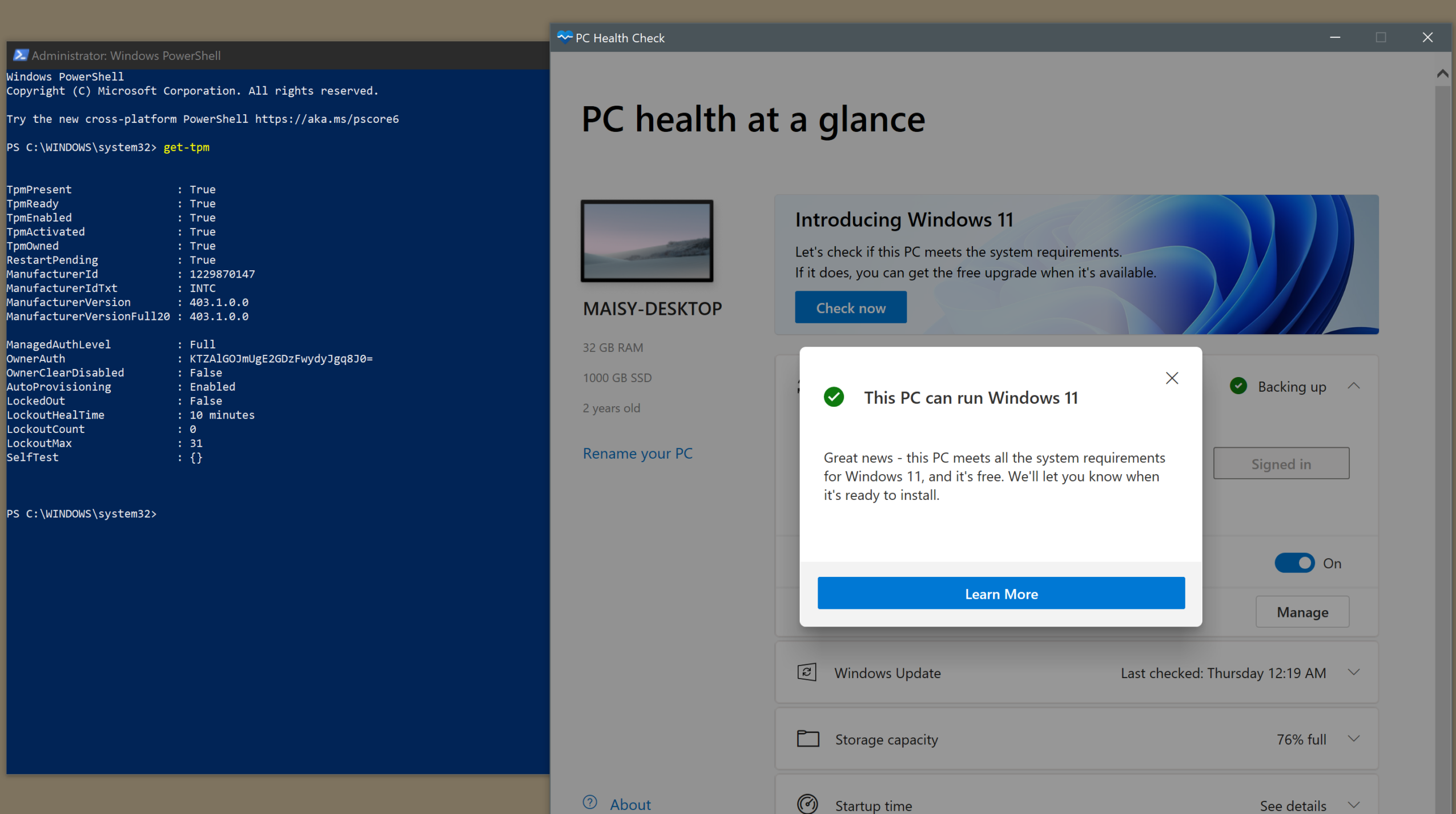Viewport: 1456px width, 814px height.
Task: Collapse the Backing up section chevron
Action: tap(1354, 386)
